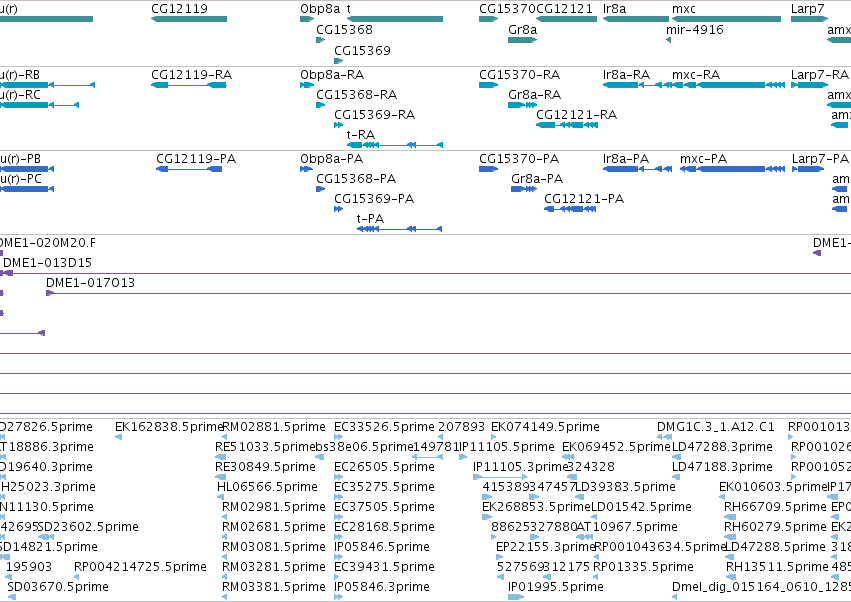Click the CG15368 gene label
Screen dimensions: 851x602
coord(344,29)
